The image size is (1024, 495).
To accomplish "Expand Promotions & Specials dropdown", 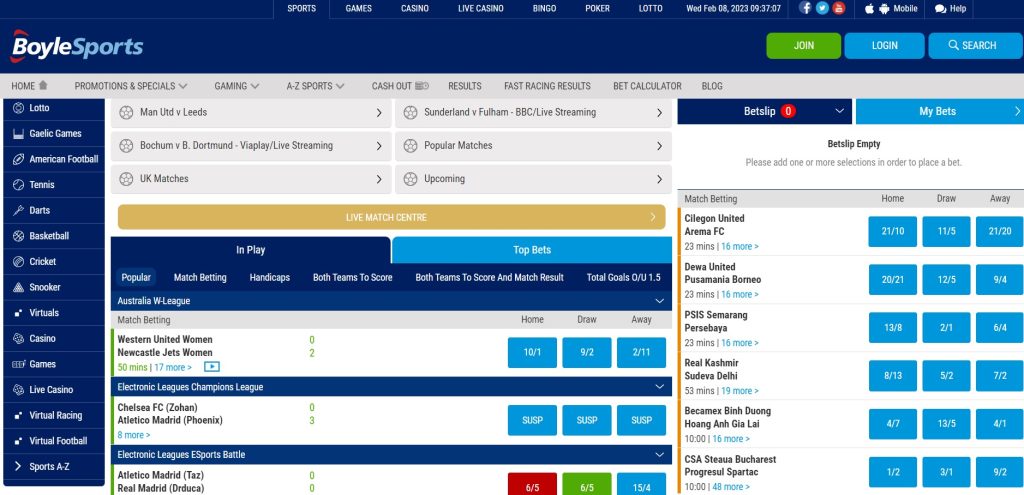I will pyautogui.click(x=183, y=86).
